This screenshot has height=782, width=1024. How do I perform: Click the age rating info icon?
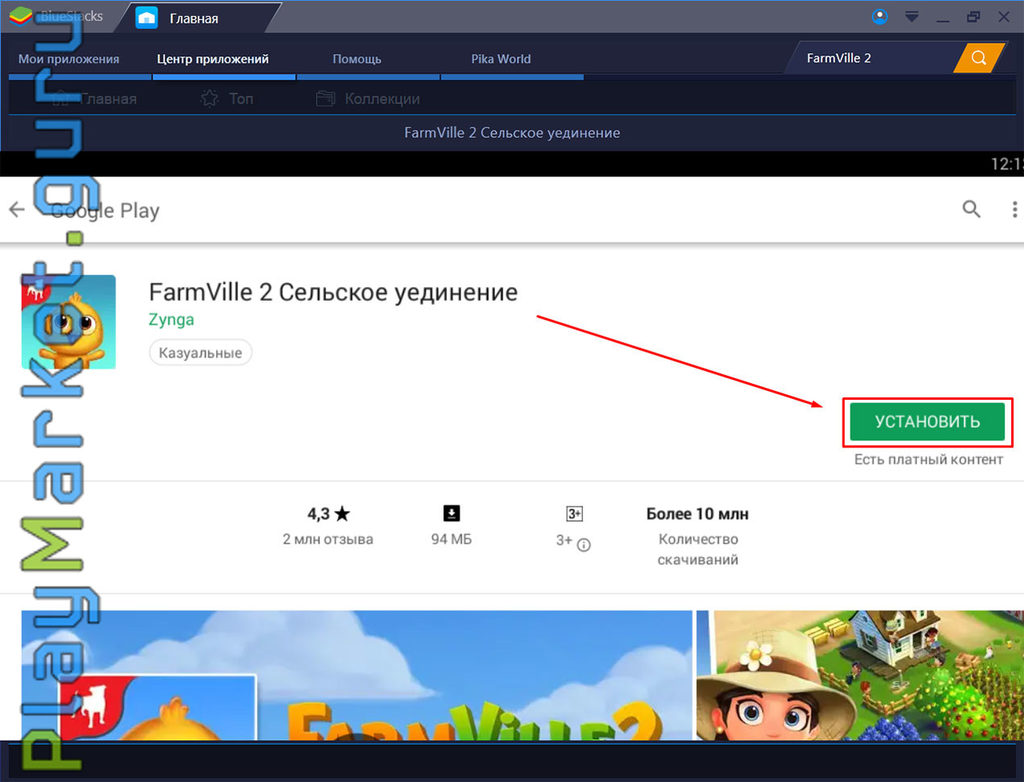point(584,545)
